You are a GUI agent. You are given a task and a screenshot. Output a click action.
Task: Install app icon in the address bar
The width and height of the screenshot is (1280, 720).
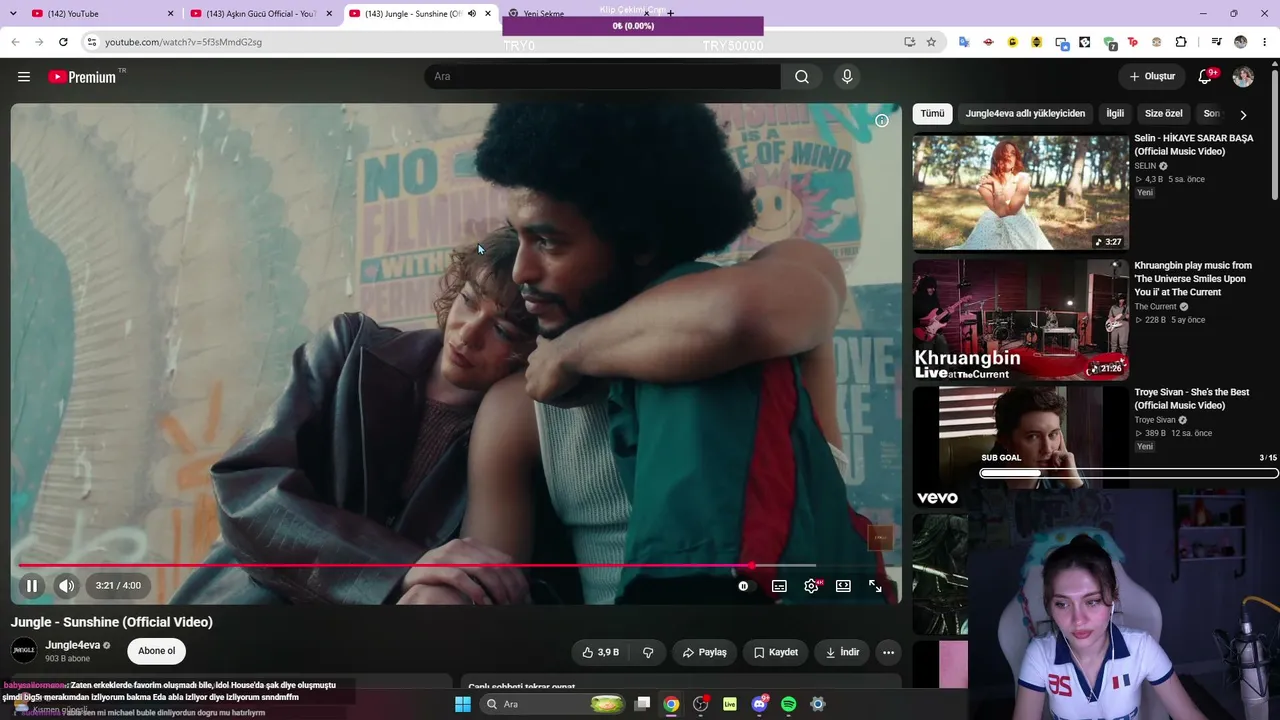[909, 42]
